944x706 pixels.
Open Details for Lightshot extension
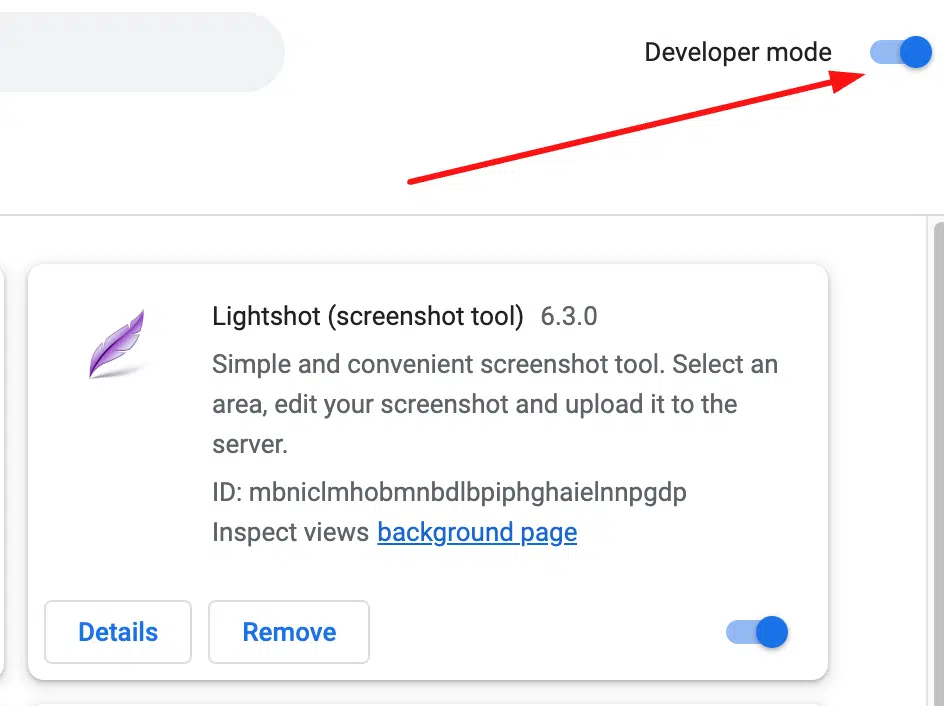point(118,632)
